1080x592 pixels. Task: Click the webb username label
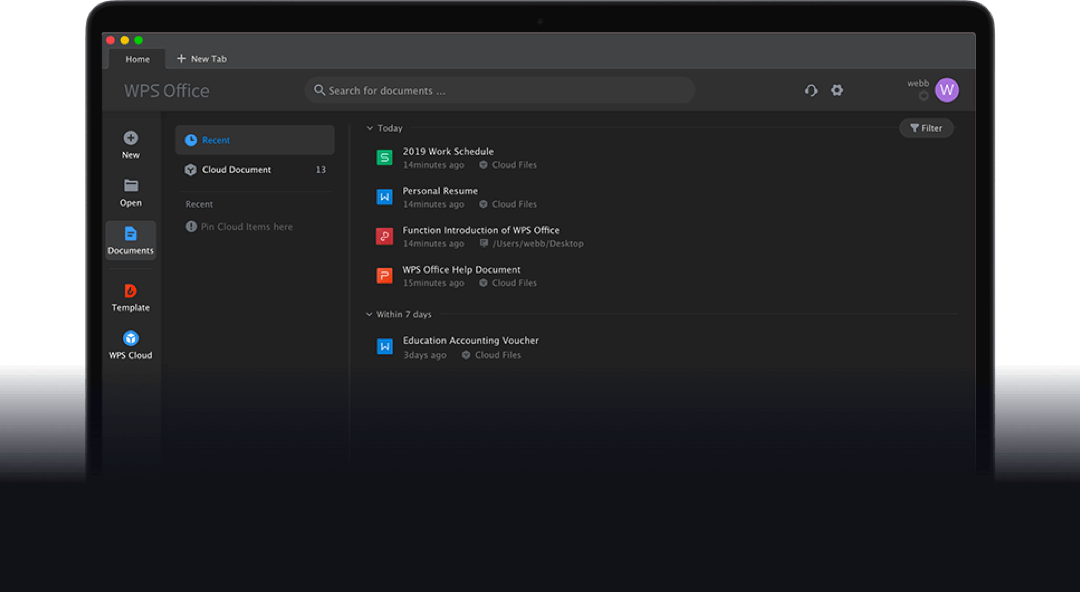click(918, 83)
